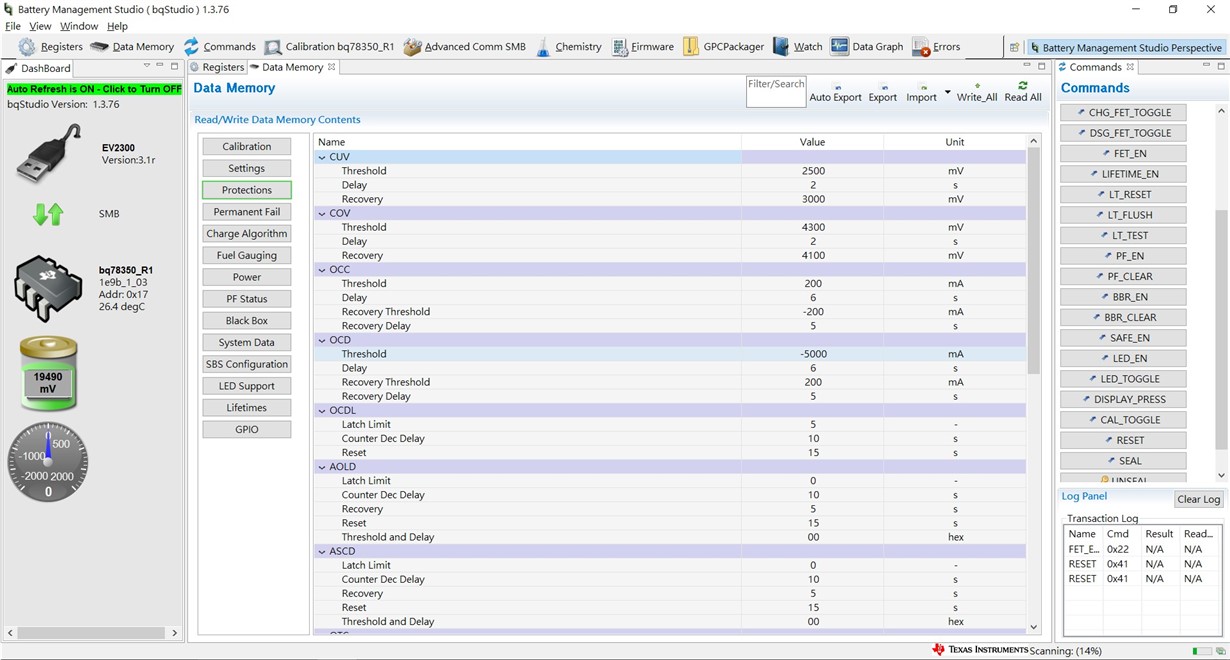This screenshot has height=660, width=1230.
Task: Send the FET_EN command
Action: [x=1124, y=153]
